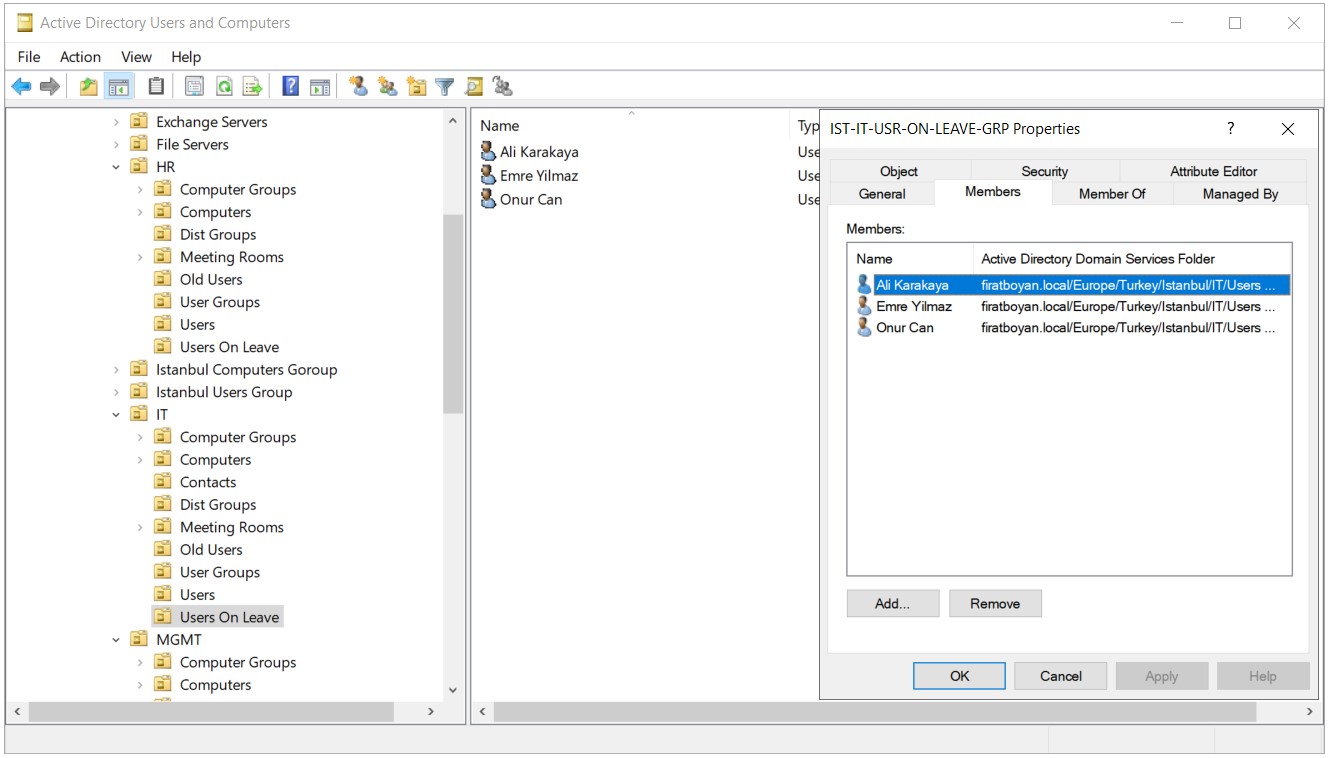The width and height of the screenshot is (1329, 758).
Task: Expand the File Servers node
Action: click(x=117, y=144)
